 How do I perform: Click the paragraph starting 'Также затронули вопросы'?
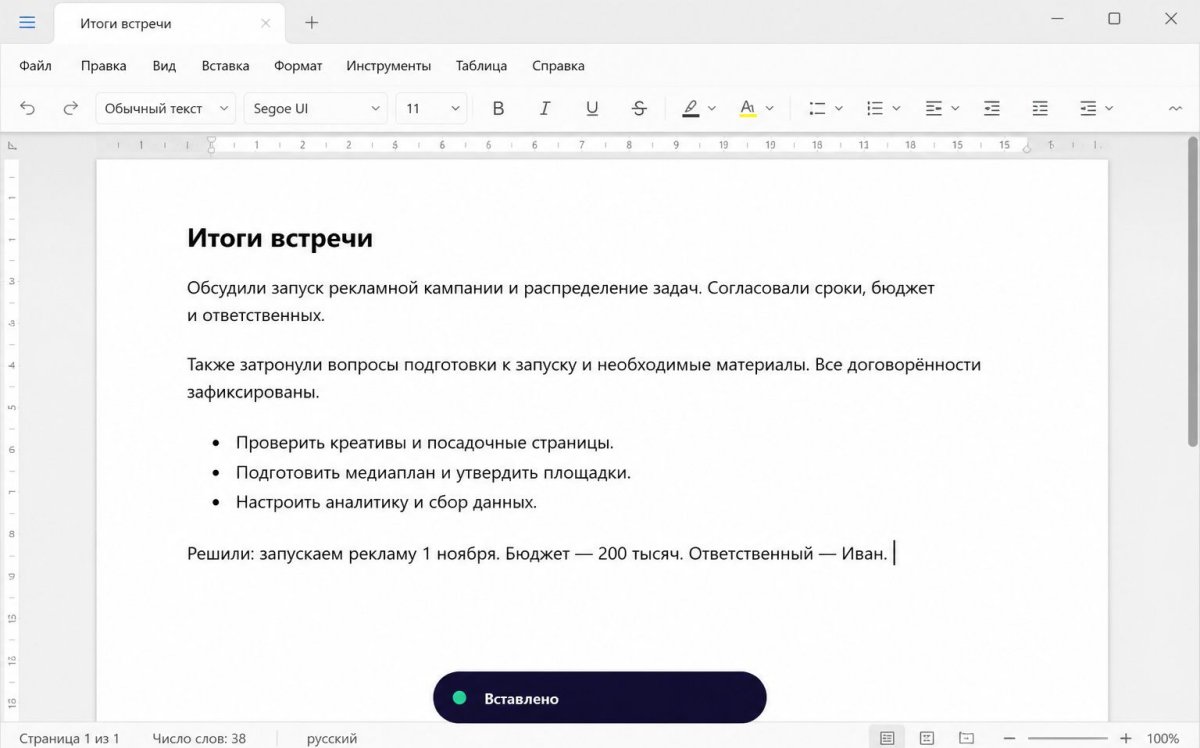click(x=584, y=378)
